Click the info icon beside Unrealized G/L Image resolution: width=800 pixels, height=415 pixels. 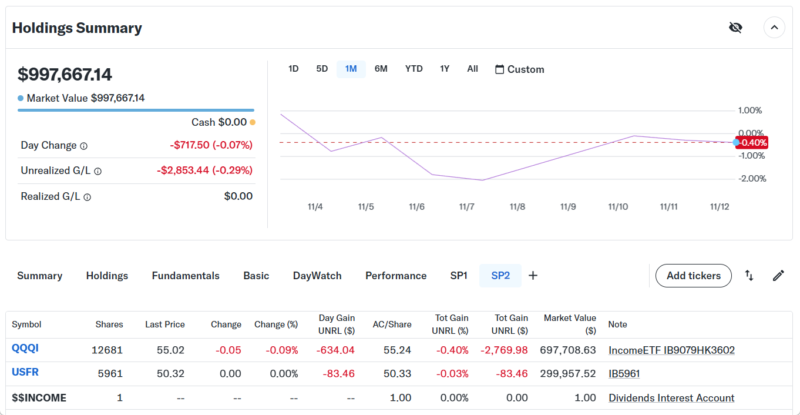point(98,171)
